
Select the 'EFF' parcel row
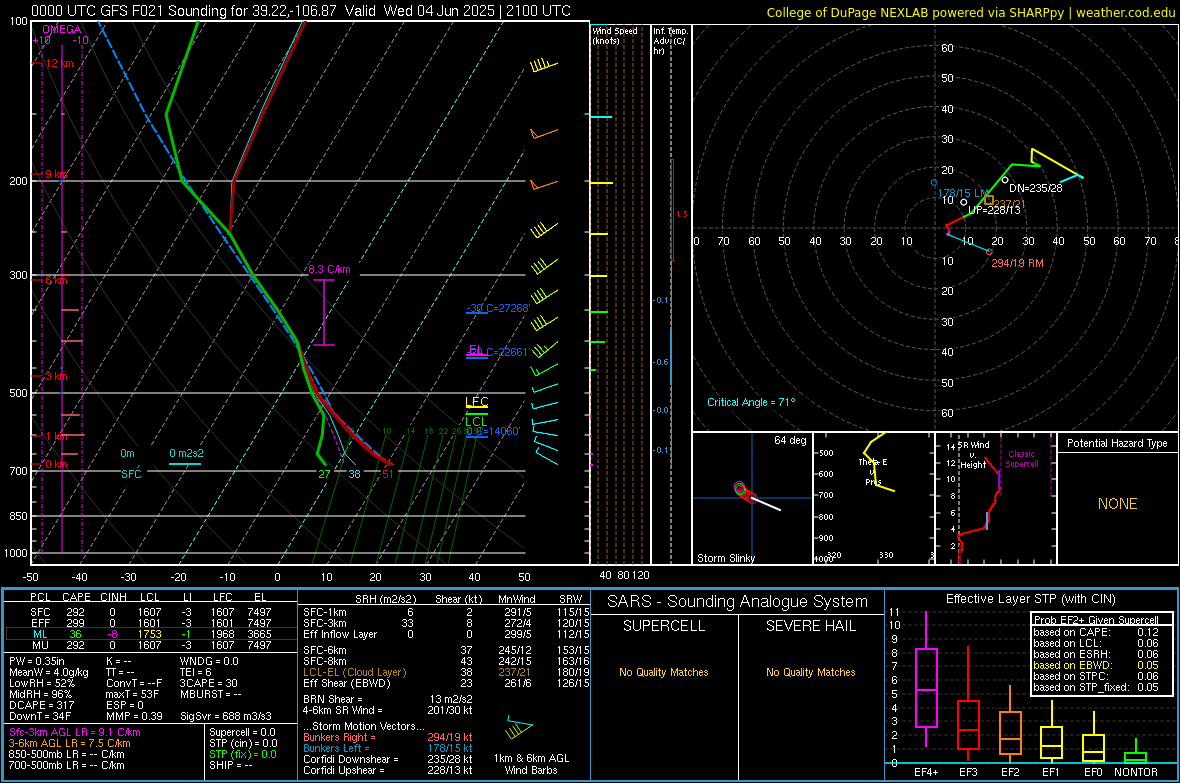tap(151, 623)
